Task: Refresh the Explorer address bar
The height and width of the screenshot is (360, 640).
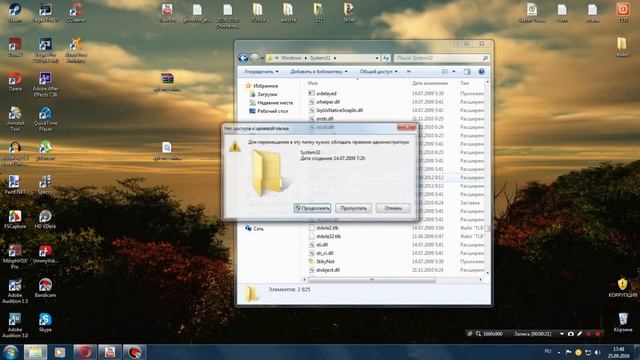Action: pyautogui.click(x=386, y=58)
